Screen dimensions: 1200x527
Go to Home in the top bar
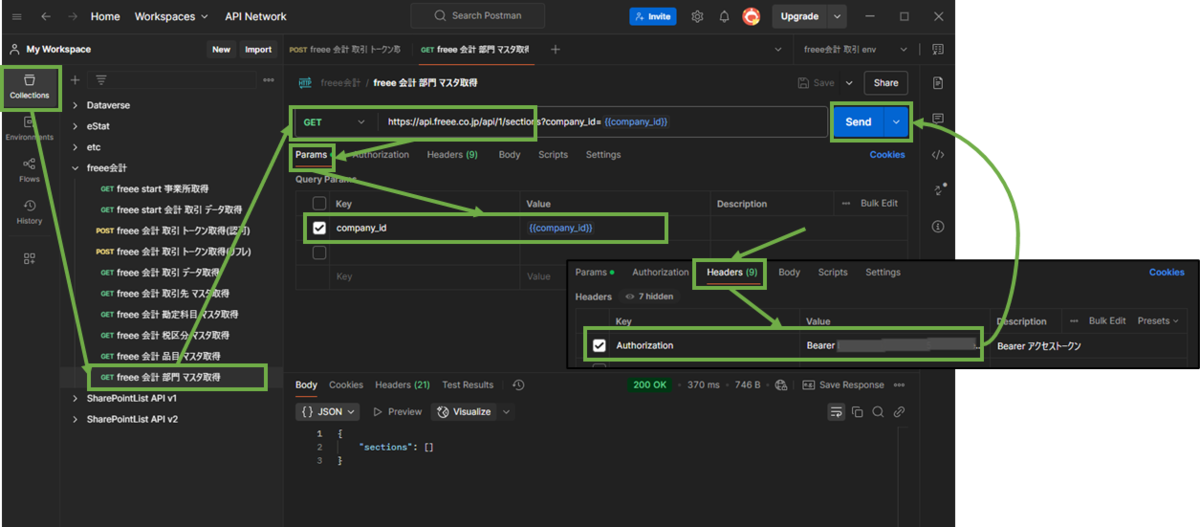click(x=105, y=16)
